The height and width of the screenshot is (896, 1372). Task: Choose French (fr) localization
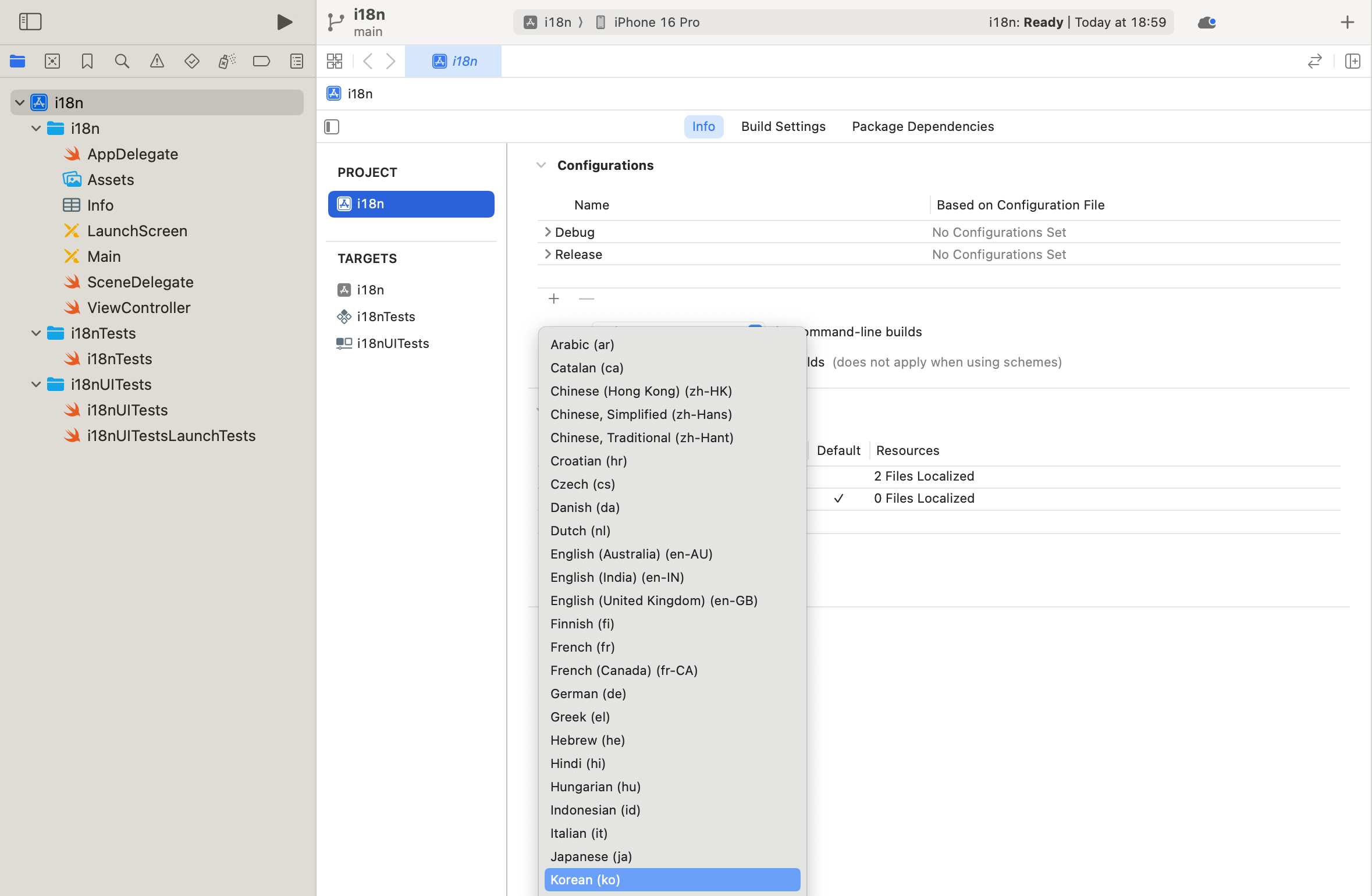(672, 647)
